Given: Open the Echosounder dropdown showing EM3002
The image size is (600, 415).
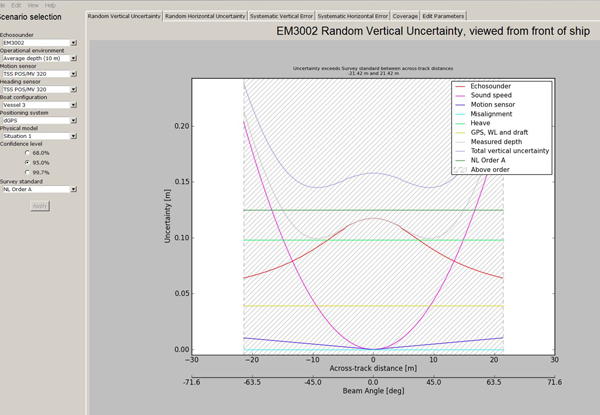Looking at the screenshot, I should point(39,43).
